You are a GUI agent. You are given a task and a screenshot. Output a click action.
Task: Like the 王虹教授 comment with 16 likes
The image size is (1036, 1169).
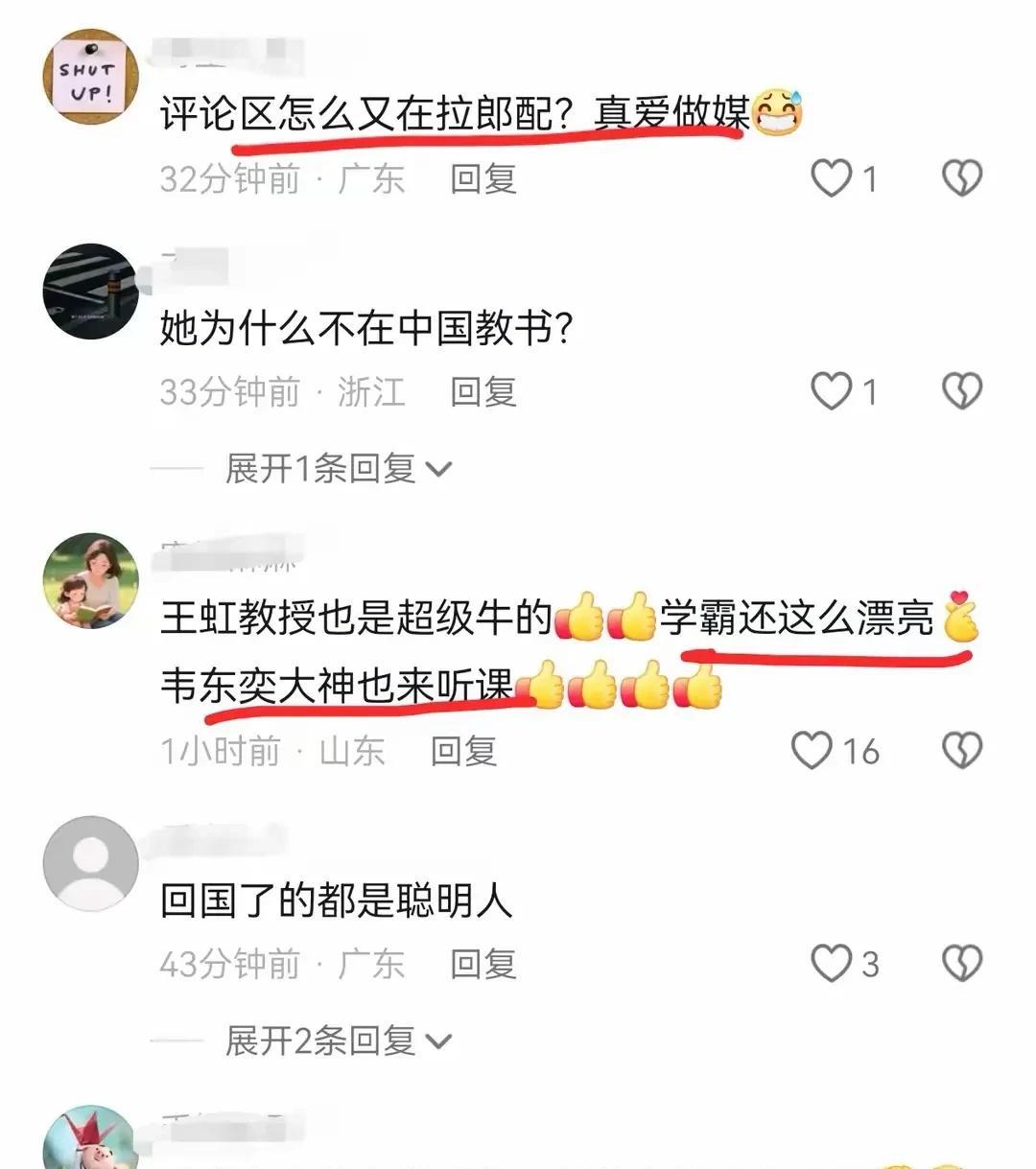click(x=812, y=751)
